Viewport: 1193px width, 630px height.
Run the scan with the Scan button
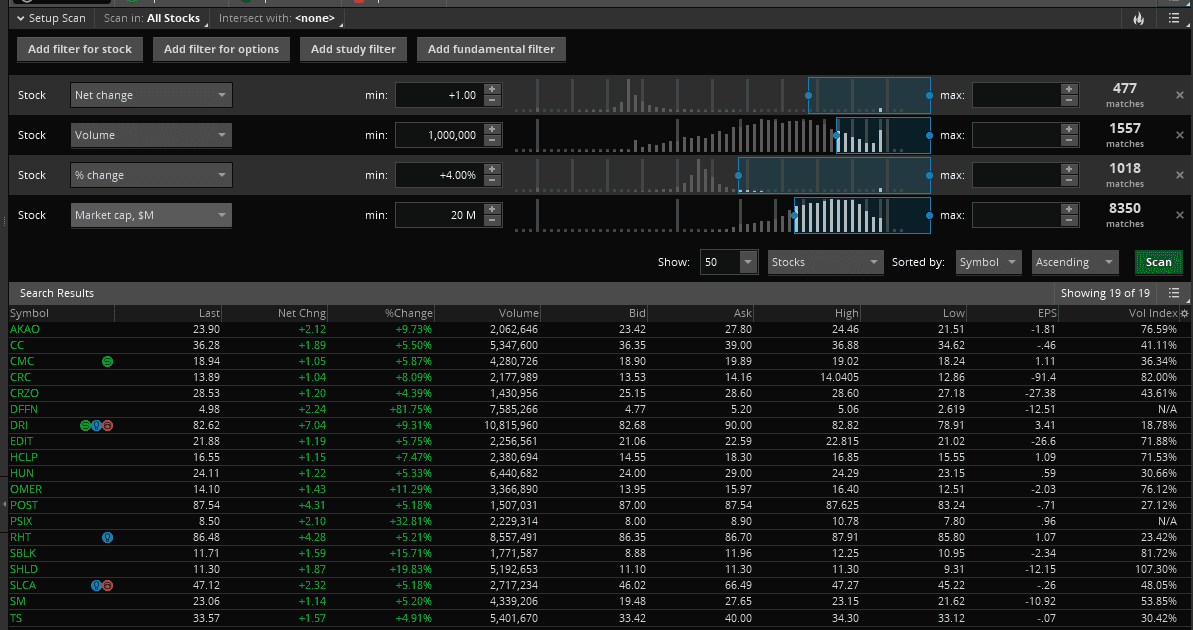(1159, 262)
